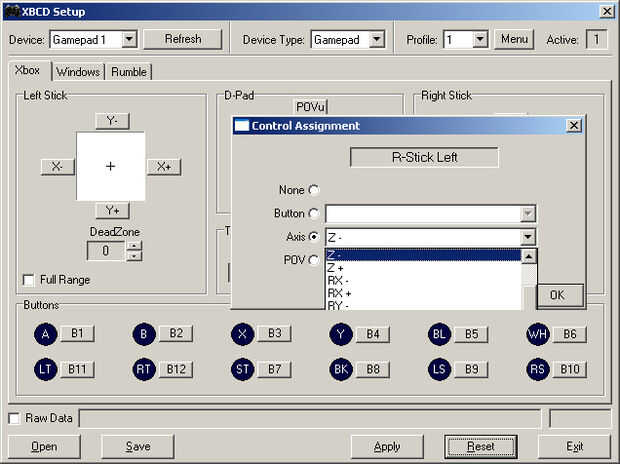Click the Open button
Viewport: 620px width, 464px height.
[44, 447]
